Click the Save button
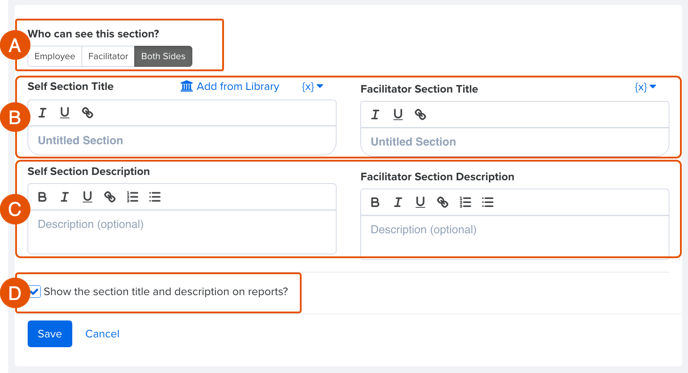688x373 pixels. [50, 334]
